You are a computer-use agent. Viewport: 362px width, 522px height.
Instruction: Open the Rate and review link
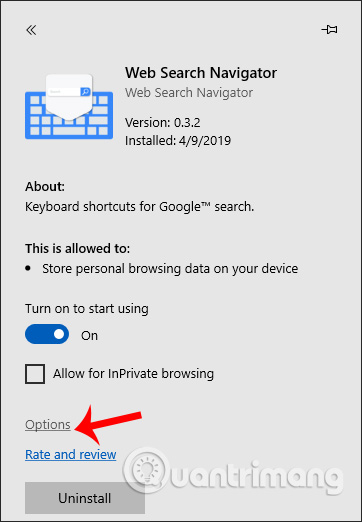(71, 454)
